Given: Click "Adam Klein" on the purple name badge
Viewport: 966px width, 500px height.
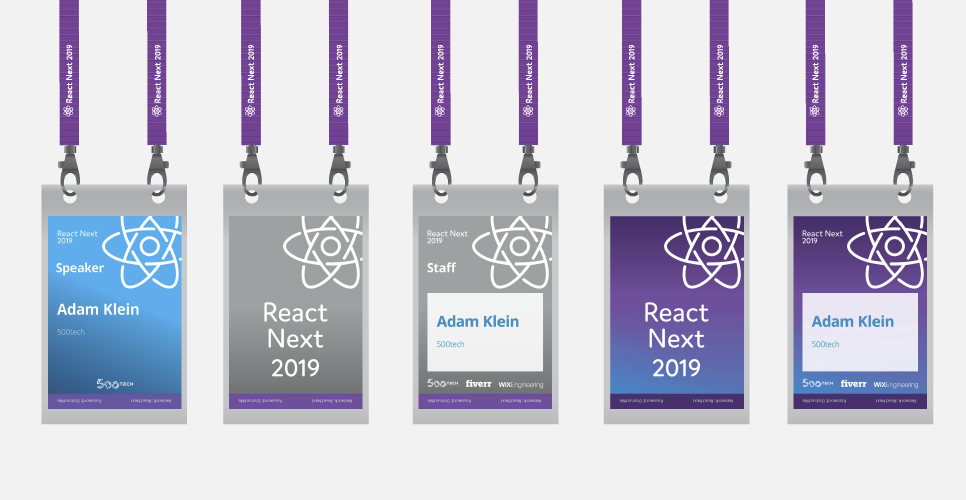Looking at the screenshot, I should point(853,321).
